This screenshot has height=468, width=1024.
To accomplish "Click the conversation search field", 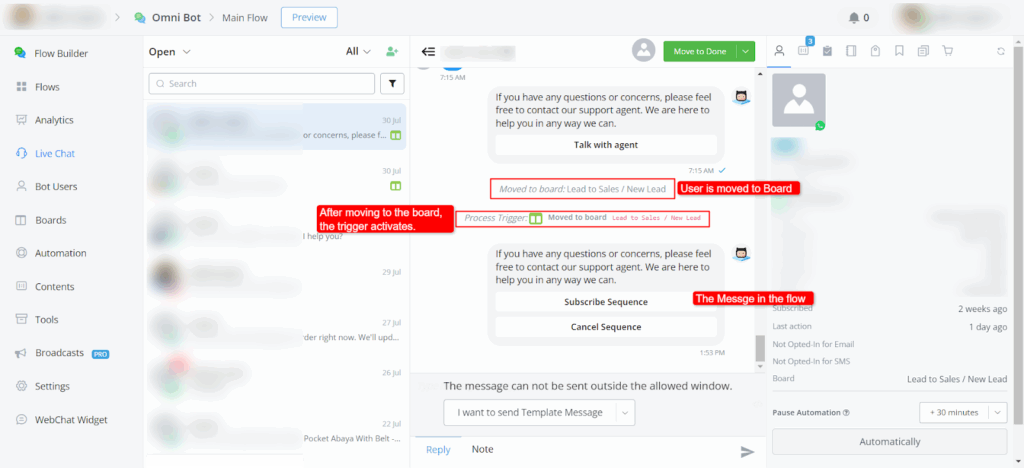I will tap(262, 84).
